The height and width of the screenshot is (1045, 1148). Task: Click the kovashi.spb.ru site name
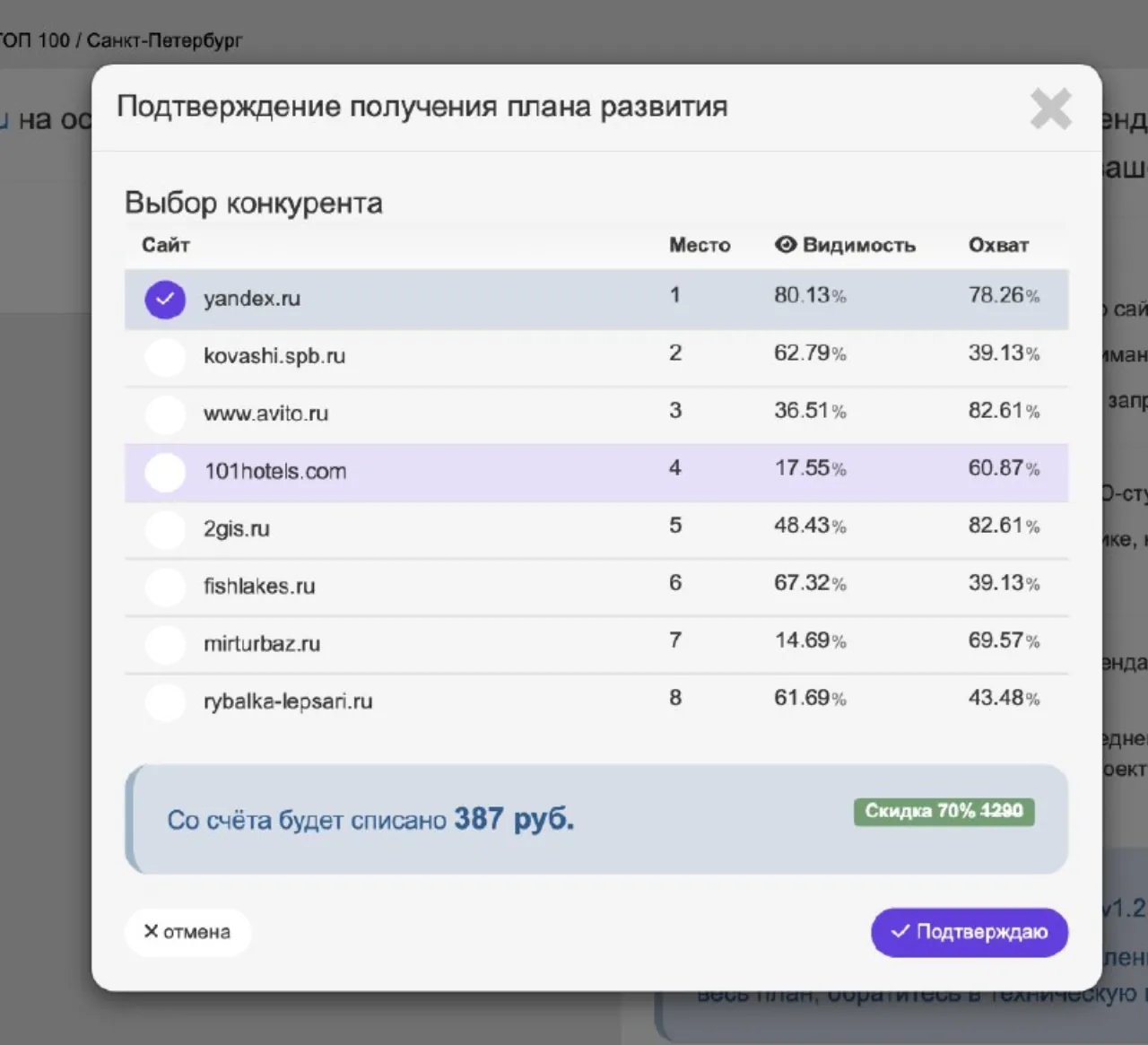pos(274,356)
